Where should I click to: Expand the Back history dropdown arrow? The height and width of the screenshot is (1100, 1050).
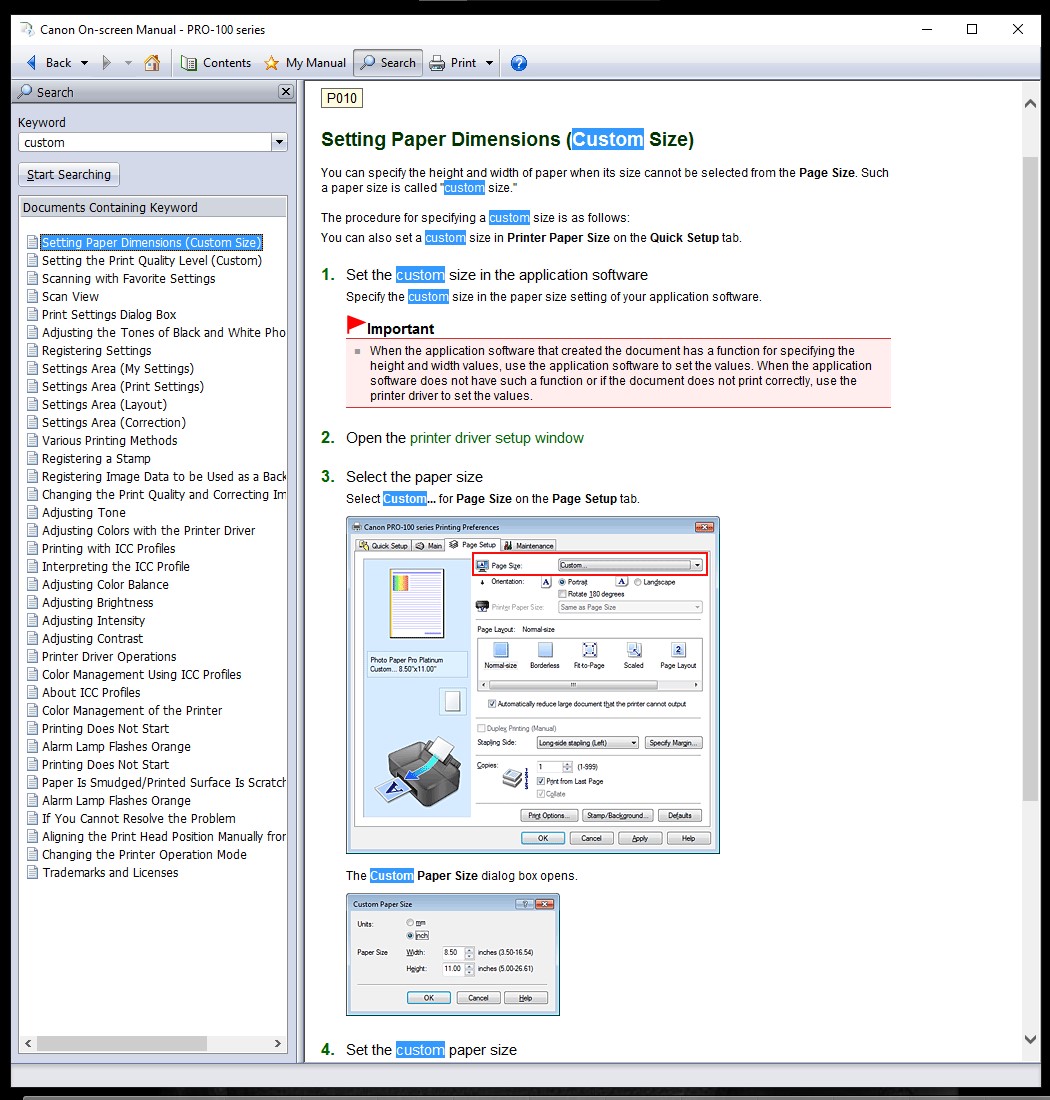click(84, 63)
